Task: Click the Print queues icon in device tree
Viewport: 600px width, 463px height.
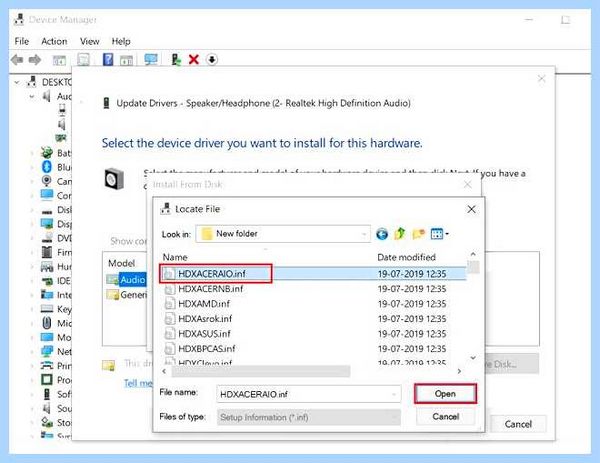Action: (x=47, y=365)
